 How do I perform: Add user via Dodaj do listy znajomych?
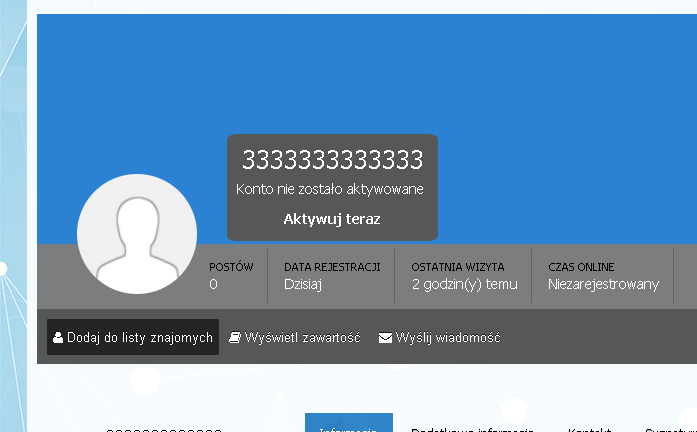(x=133, y=337)
